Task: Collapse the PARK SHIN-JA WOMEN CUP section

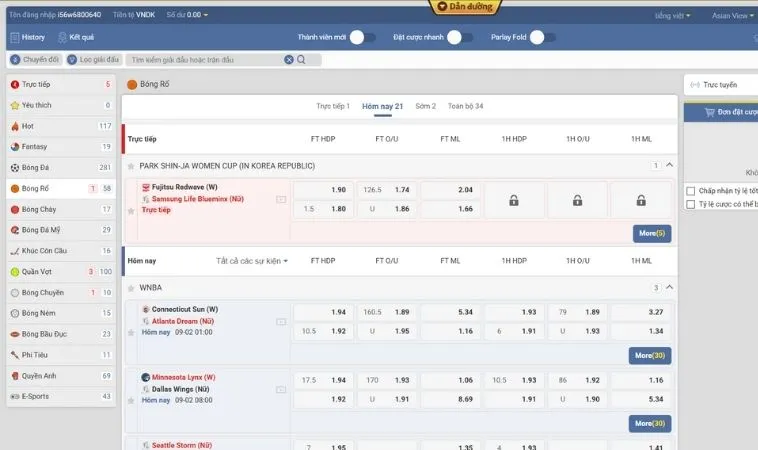Action: [x=669, y=165]
